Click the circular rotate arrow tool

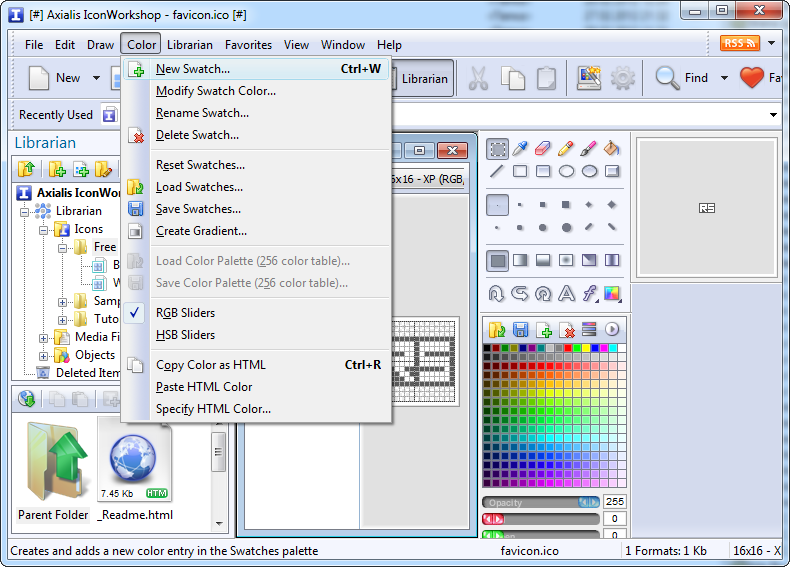click(x=543, y=293)
